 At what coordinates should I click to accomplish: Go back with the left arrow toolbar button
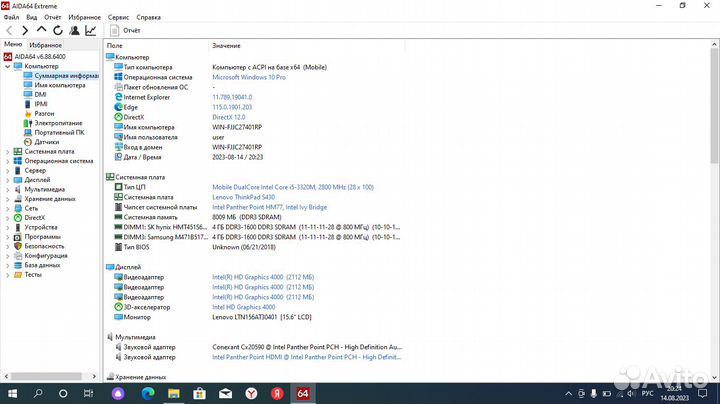[x=9, y=31]
